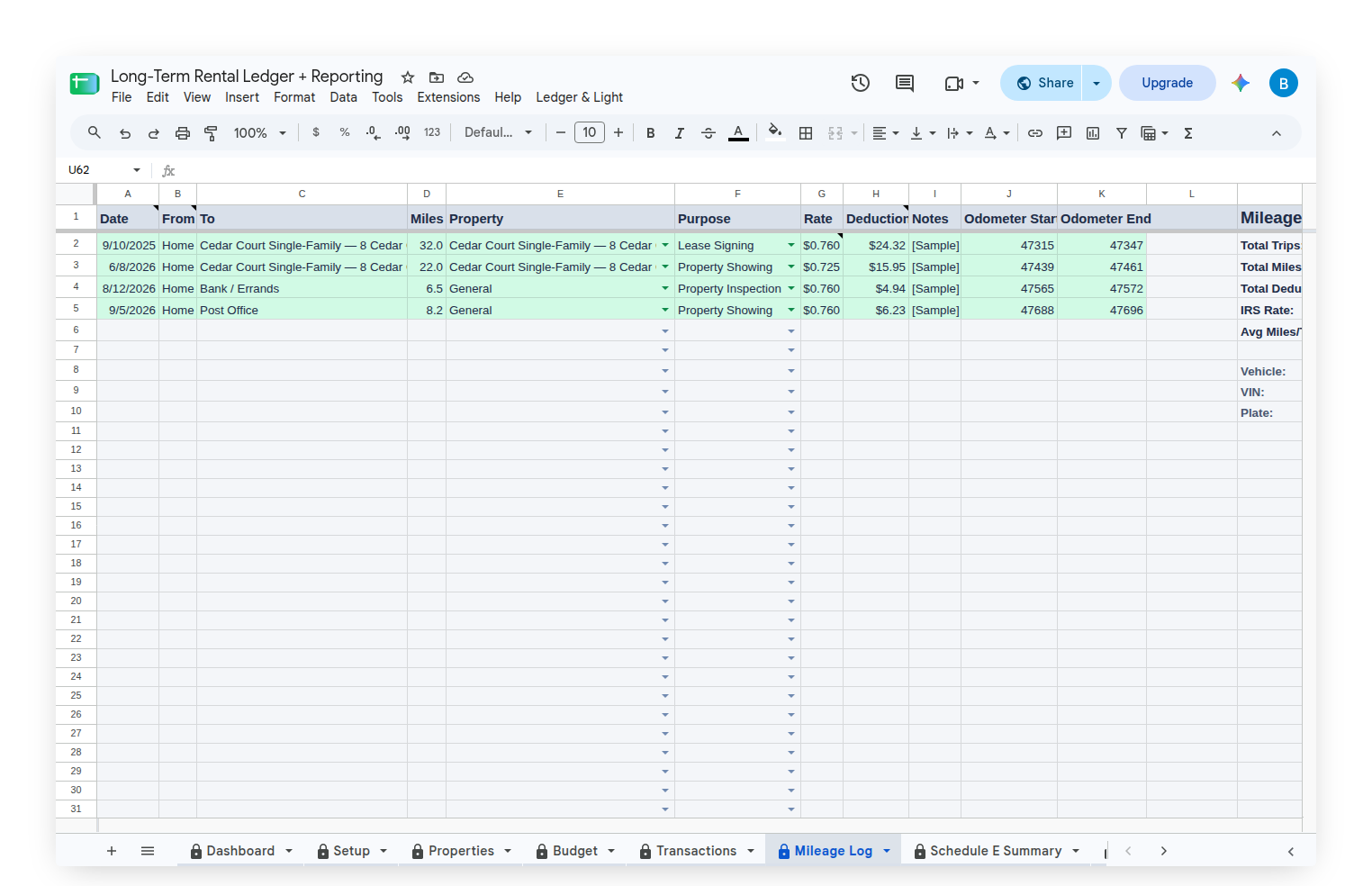Click the font size input field
Image resolution: width=1372 pixels, height=886 pixels.
click(x=590, y=133)
